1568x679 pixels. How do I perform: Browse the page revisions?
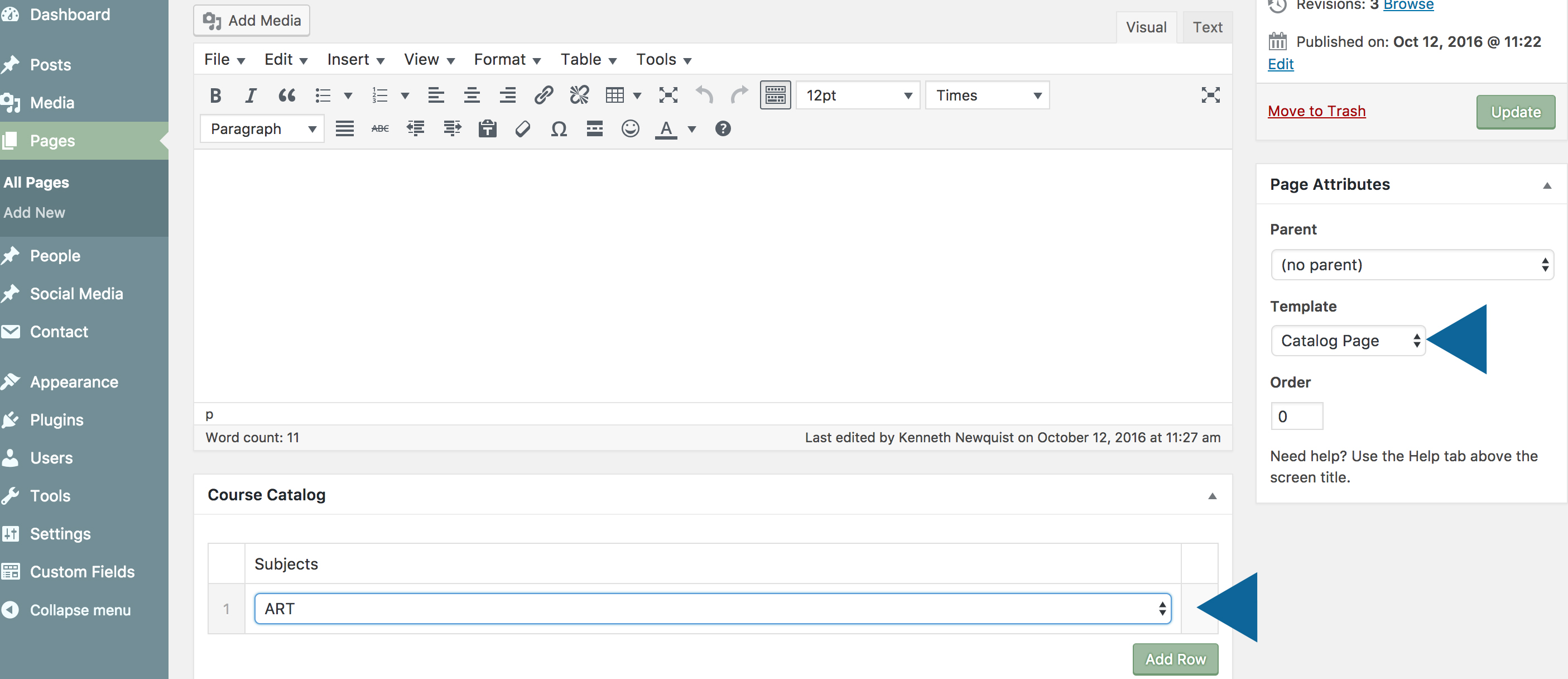1408,6
